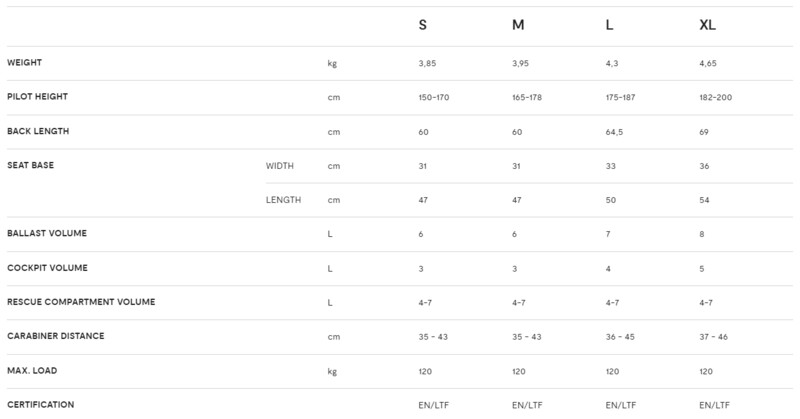Viewport: 800px width, 419px height.
Task: Click the PILOT HEIGHT row label
Action: tap(37, 96)
